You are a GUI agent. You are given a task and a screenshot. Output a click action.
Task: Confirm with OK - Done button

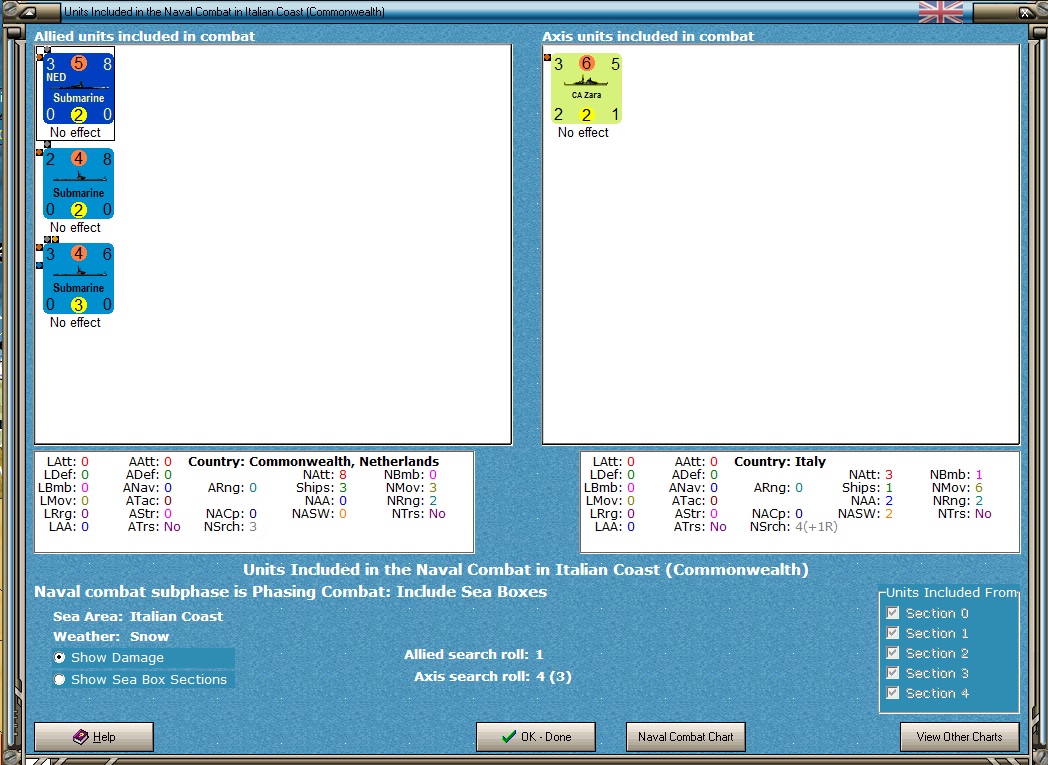coord(536,737)
